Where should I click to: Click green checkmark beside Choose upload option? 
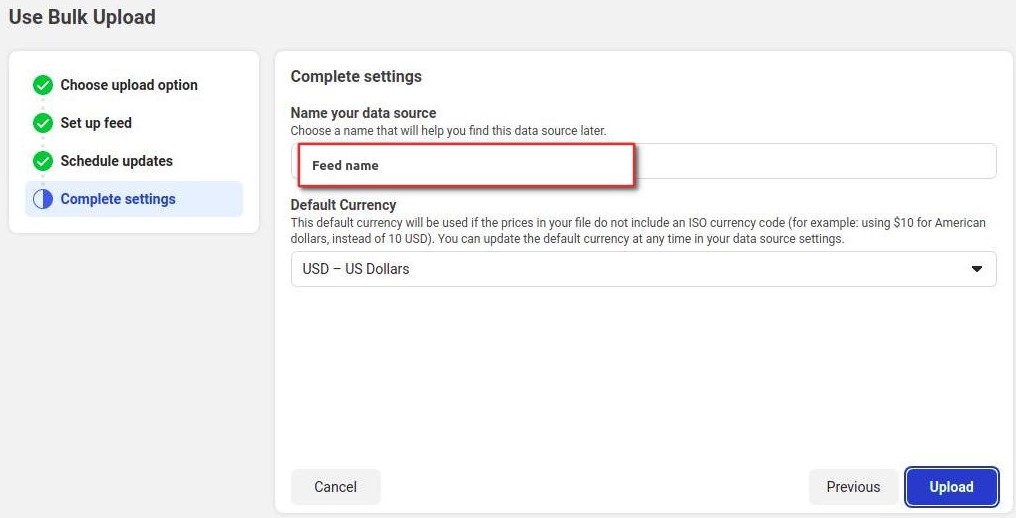click(43, 85)
